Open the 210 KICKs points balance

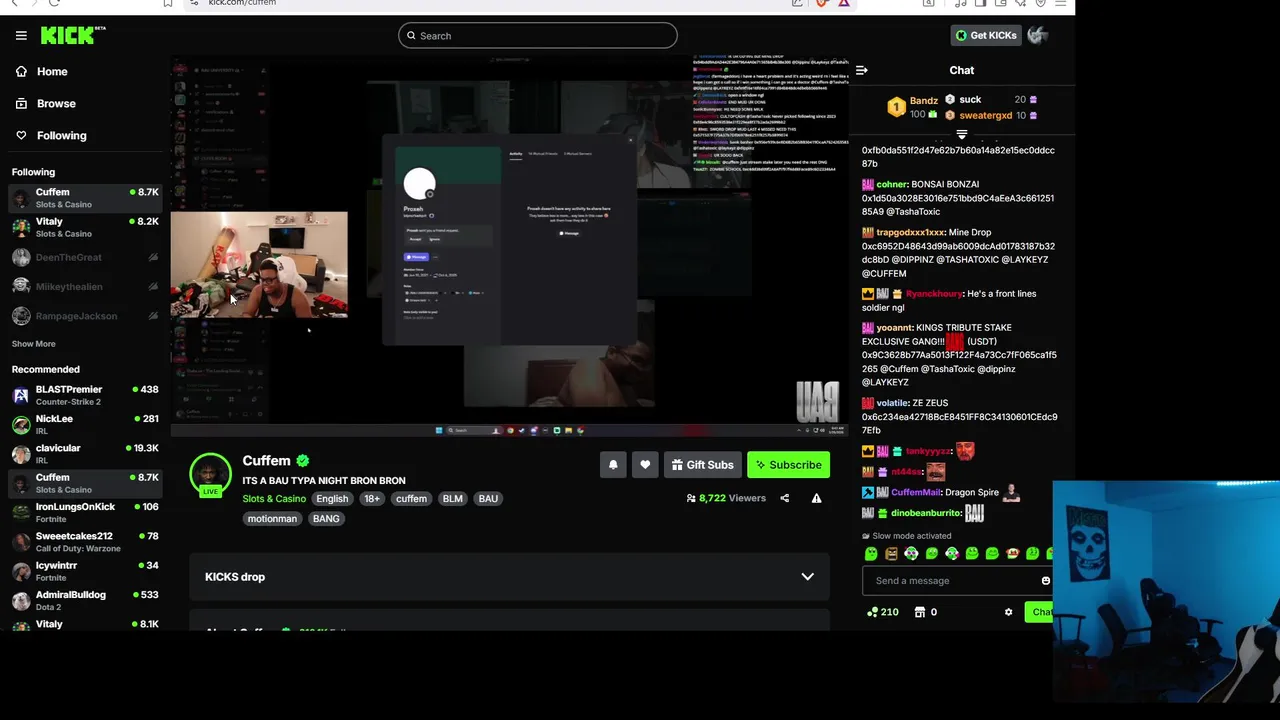pos(882,612)
